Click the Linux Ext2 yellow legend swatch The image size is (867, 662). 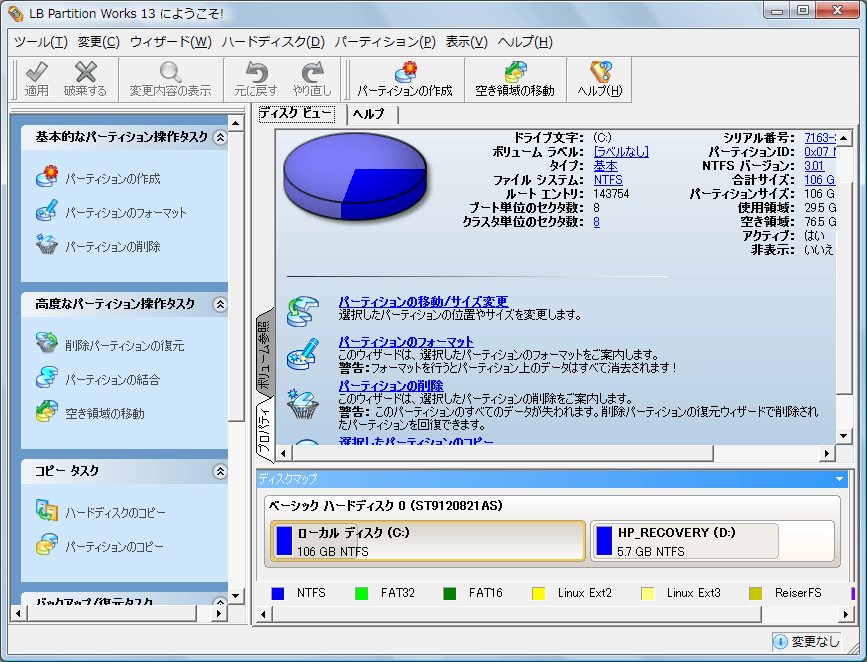539,593
